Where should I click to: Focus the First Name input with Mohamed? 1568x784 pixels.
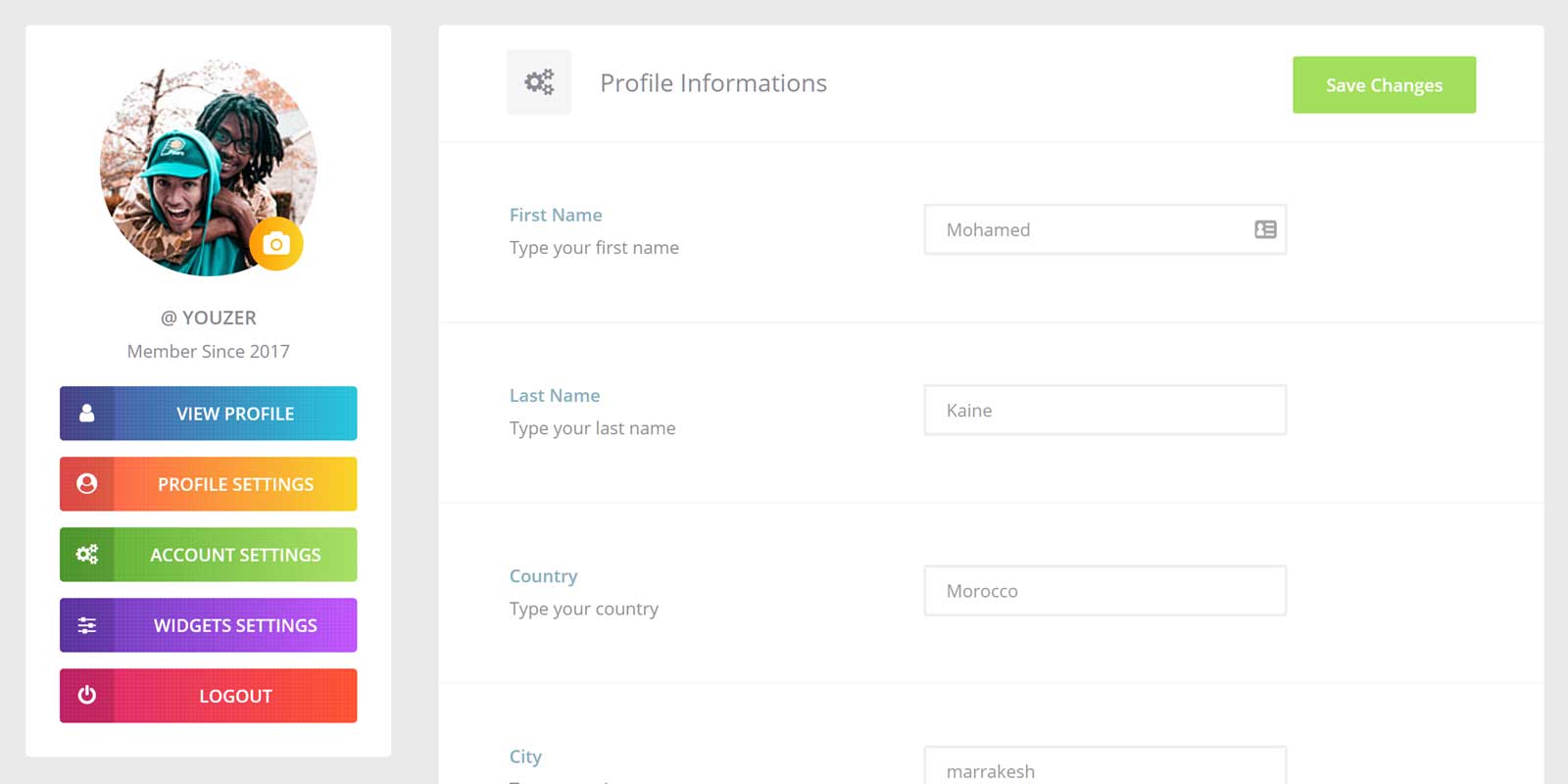1088,229
